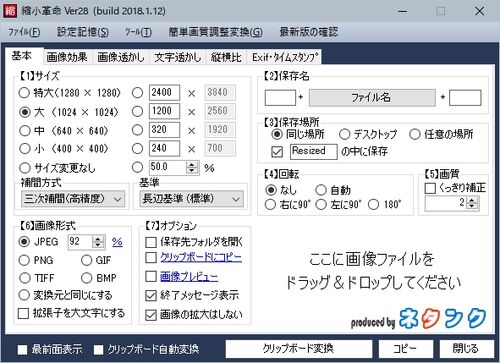
Task: Increase the 50.0 percent spinner value
Action: (192, 164)
